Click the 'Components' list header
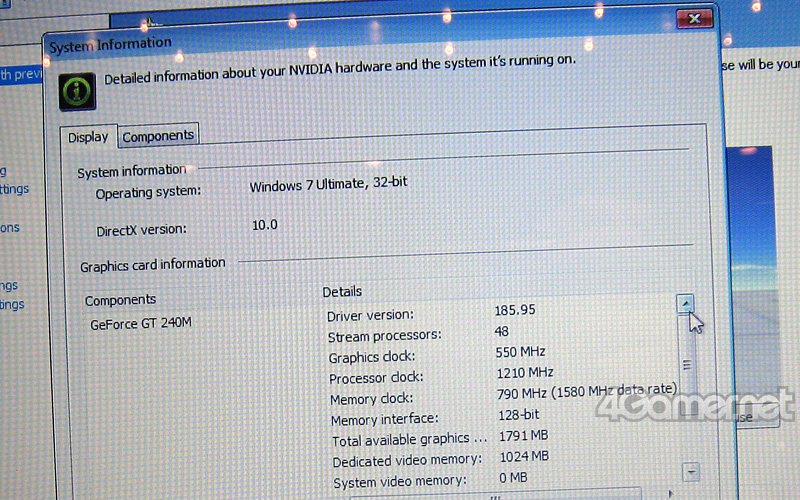The width and height of the screenshot is (800, 500). pos(120,300)
